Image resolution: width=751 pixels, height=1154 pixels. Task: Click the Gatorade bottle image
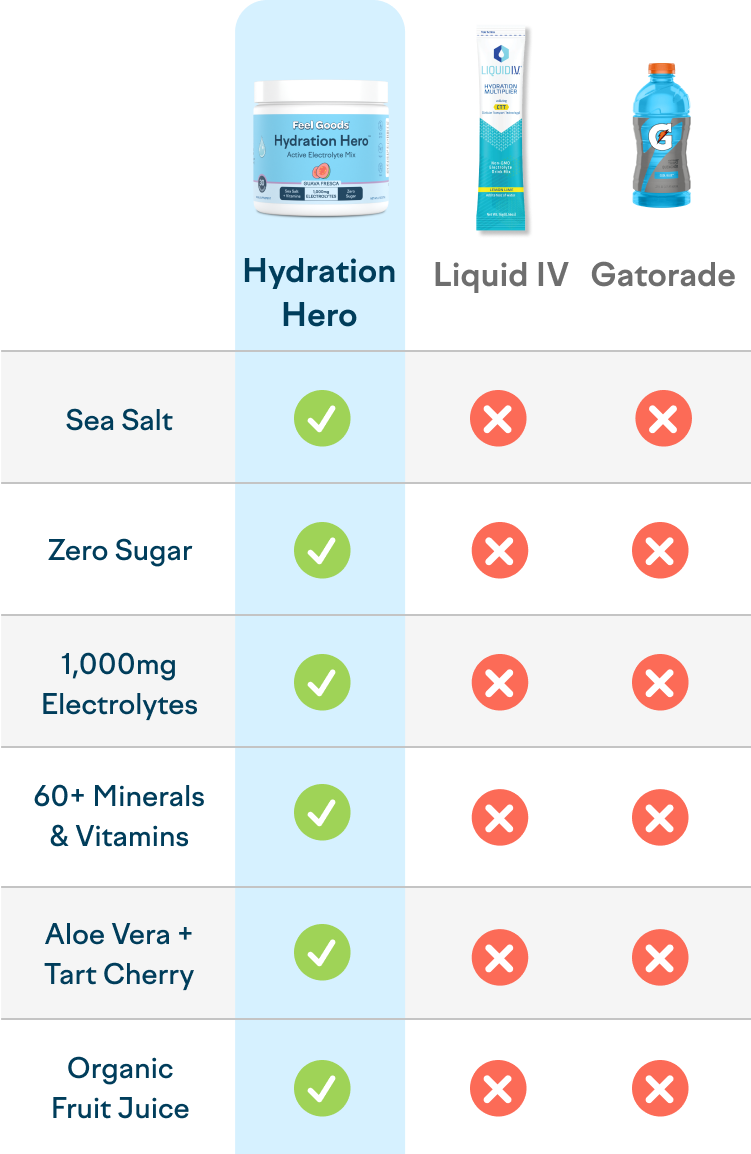coord(661,135)
